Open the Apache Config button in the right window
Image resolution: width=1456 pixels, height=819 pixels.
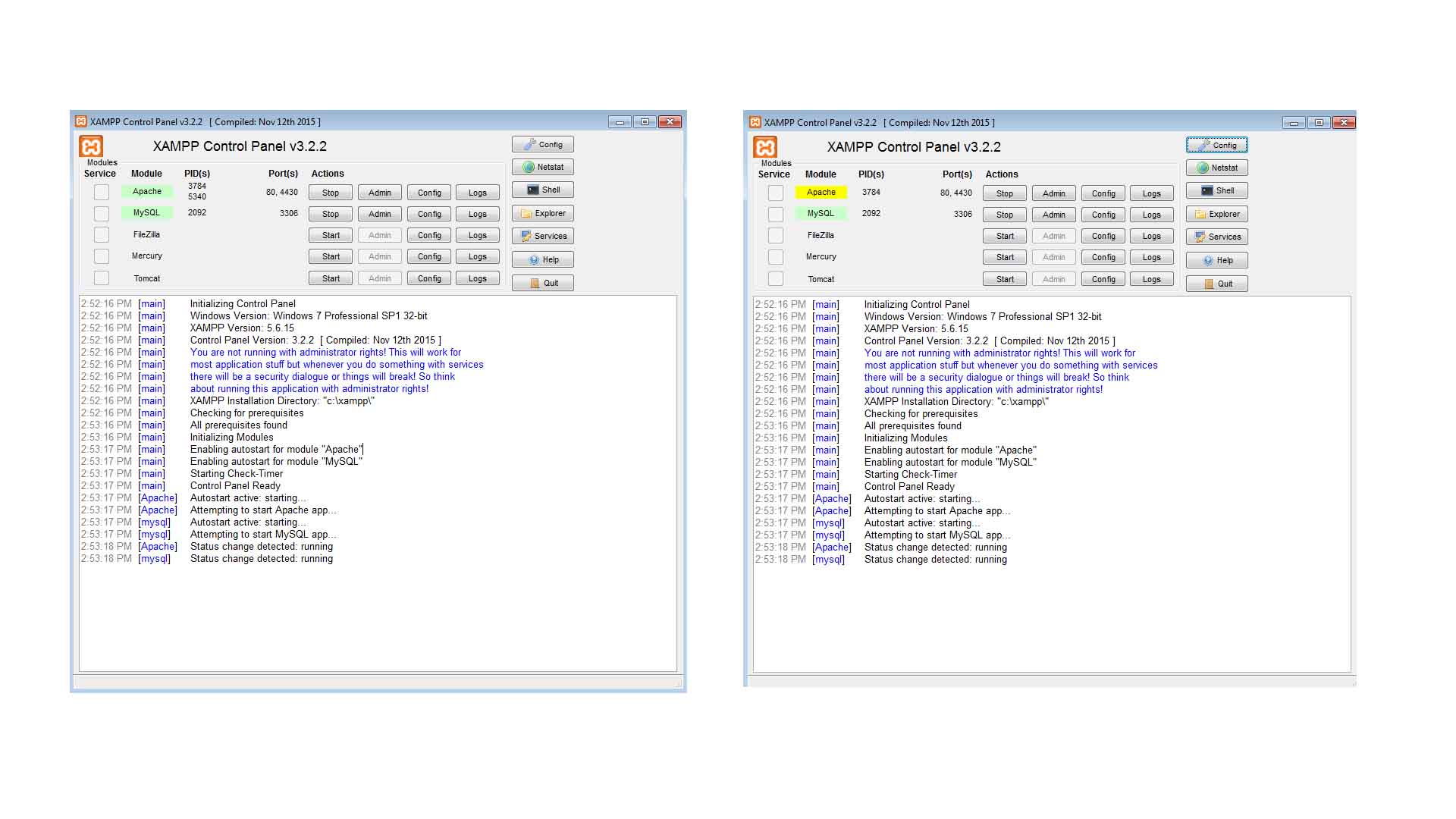click(x=1103, y=193)
